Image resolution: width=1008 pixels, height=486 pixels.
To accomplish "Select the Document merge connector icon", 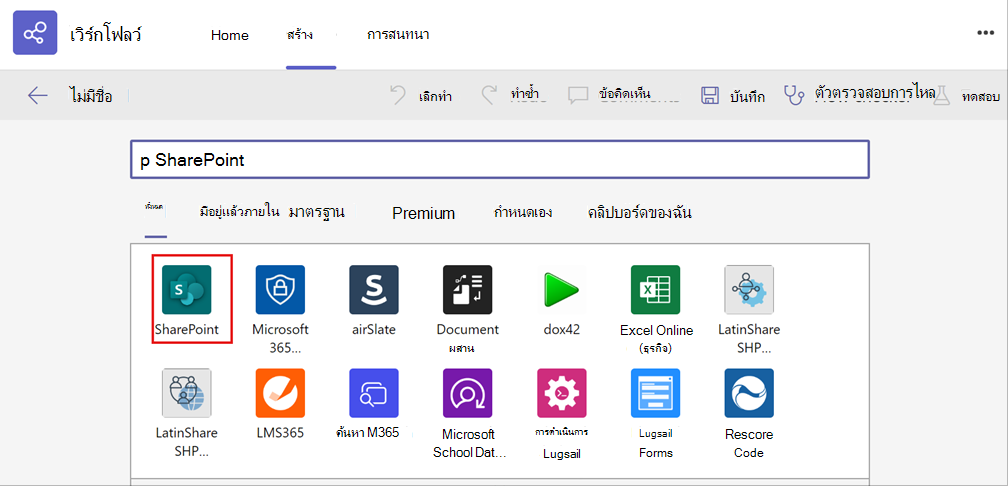I will (x=468, y=290).
